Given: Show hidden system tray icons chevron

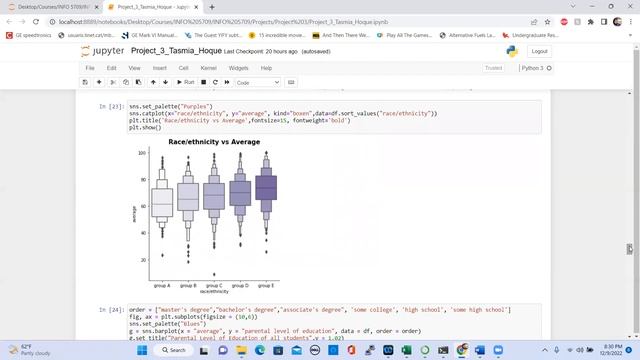Looking at the screenshot, I should pyautogui.click(x=544, y=350).
